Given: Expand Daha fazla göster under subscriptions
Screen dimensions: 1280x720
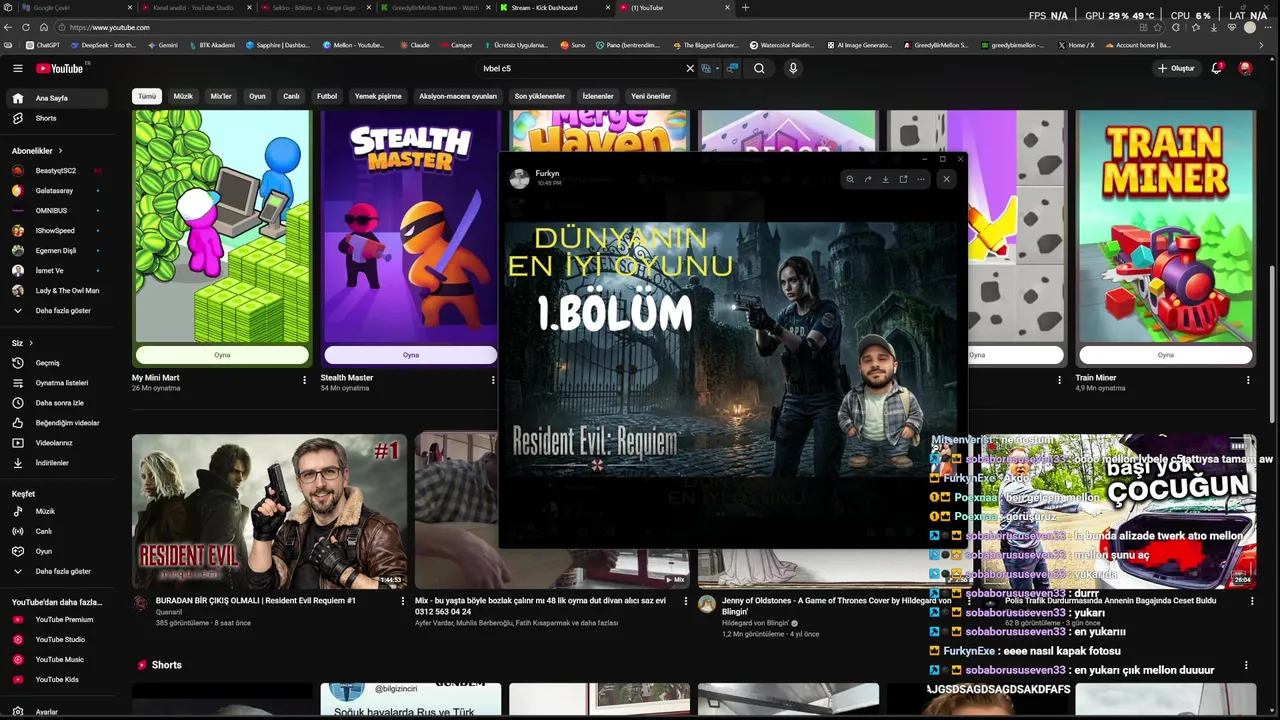Looking at the screenshot, I should (57, 310).
